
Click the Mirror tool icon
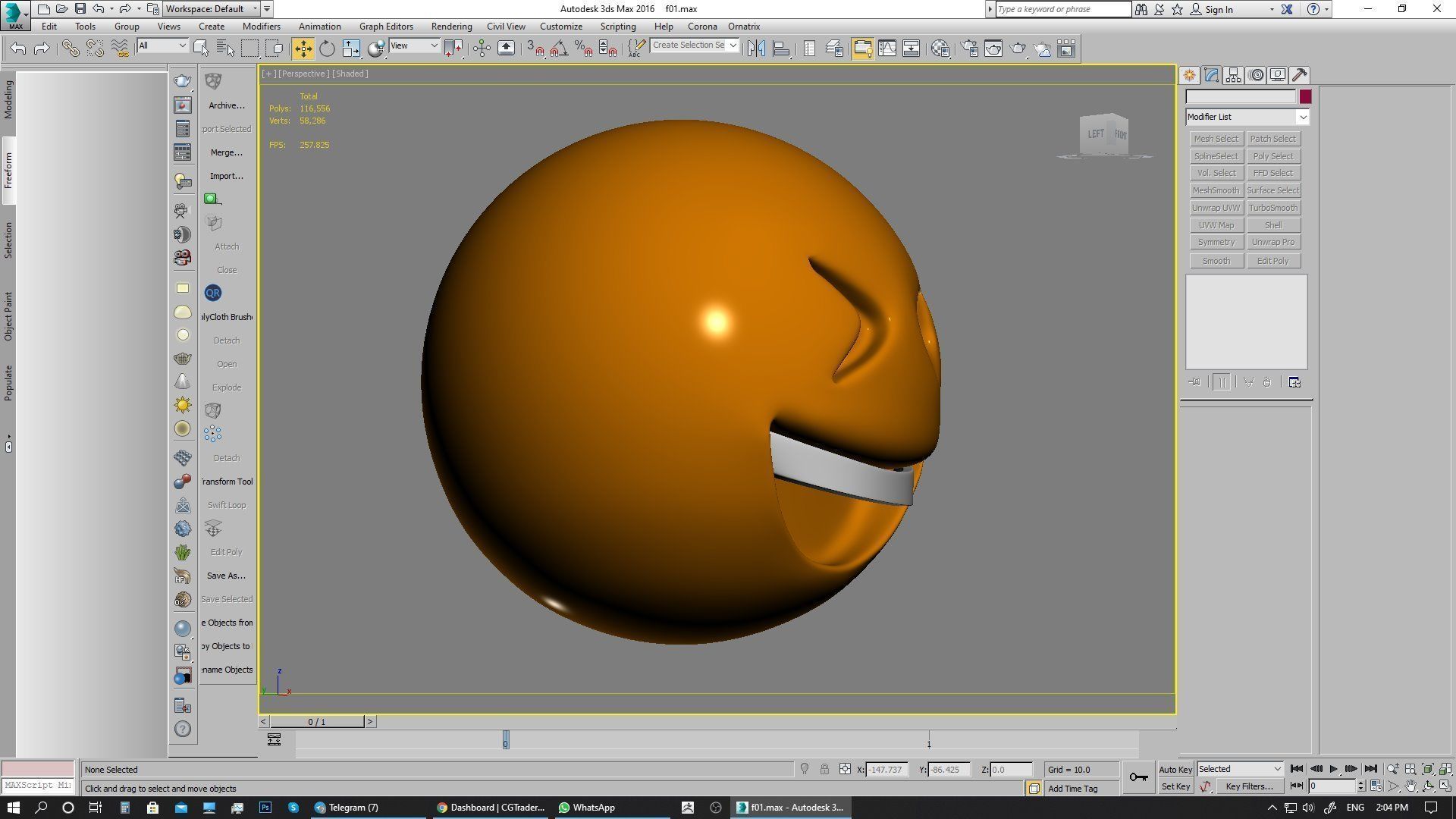click(756, 49)
